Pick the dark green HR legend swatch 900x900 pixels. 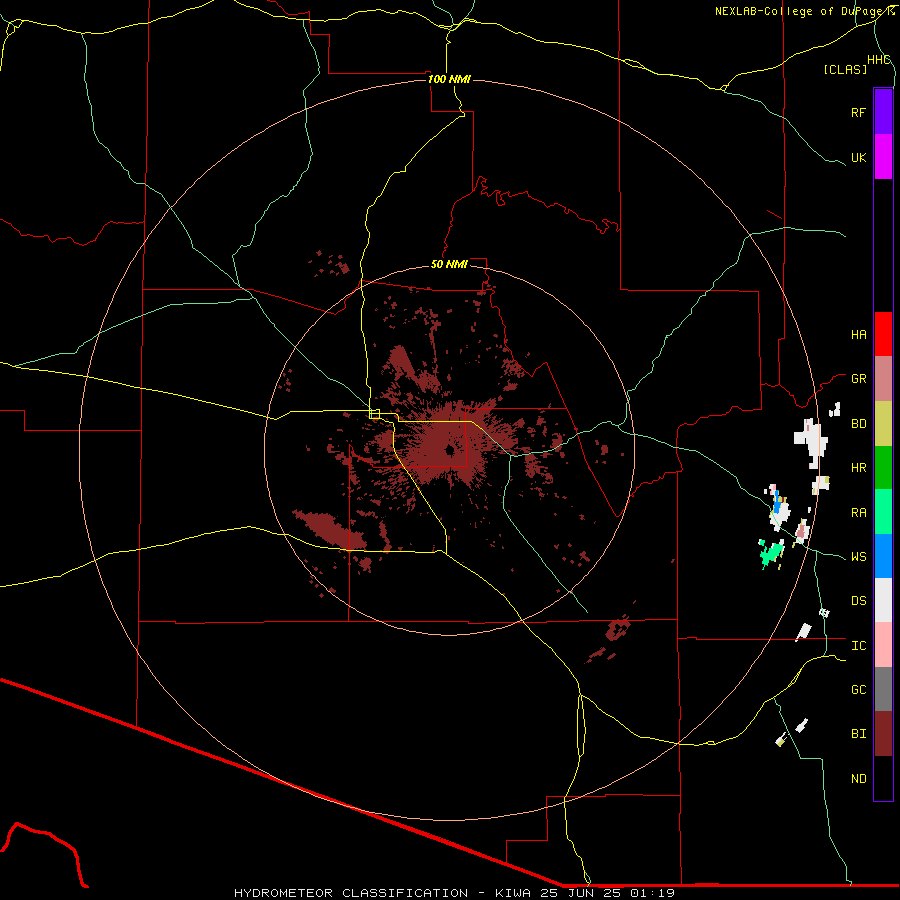tap(883, 467)
